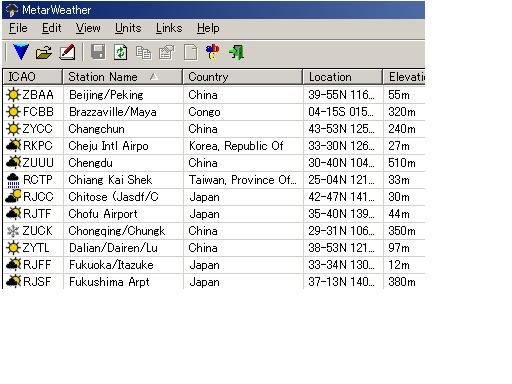
Task: Click partly cloudy icon for RKPC
Action: click(13, 146)
